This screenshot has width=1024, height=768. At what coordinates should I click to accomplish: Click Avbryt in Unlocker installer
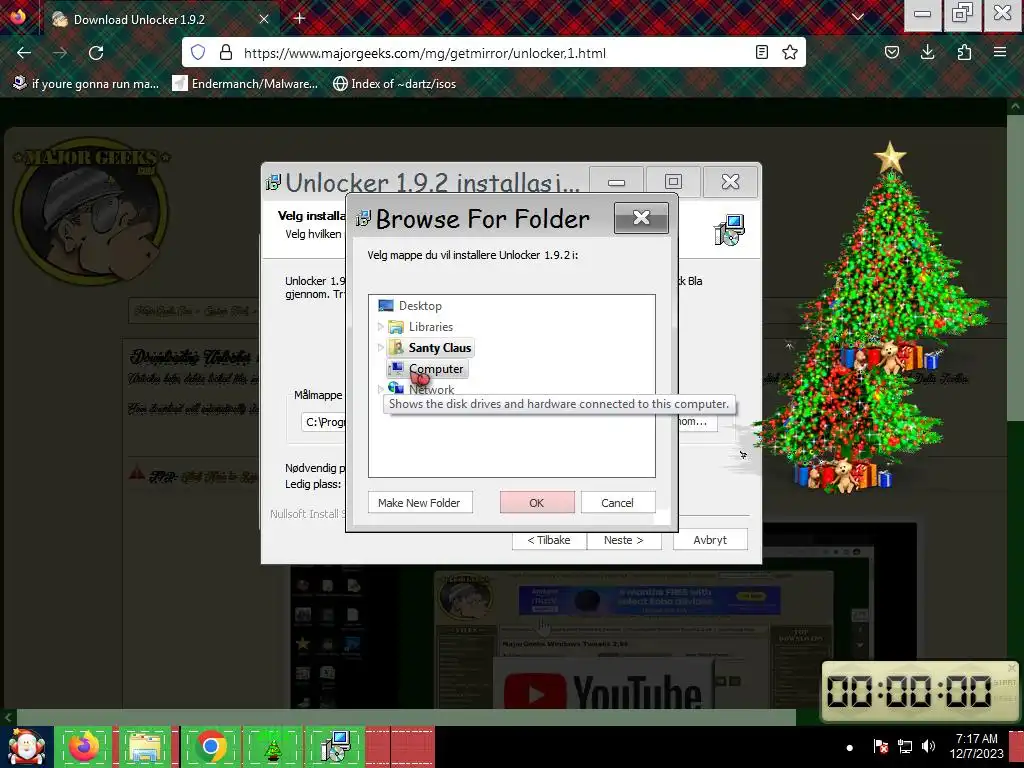[x=710, y=540]
